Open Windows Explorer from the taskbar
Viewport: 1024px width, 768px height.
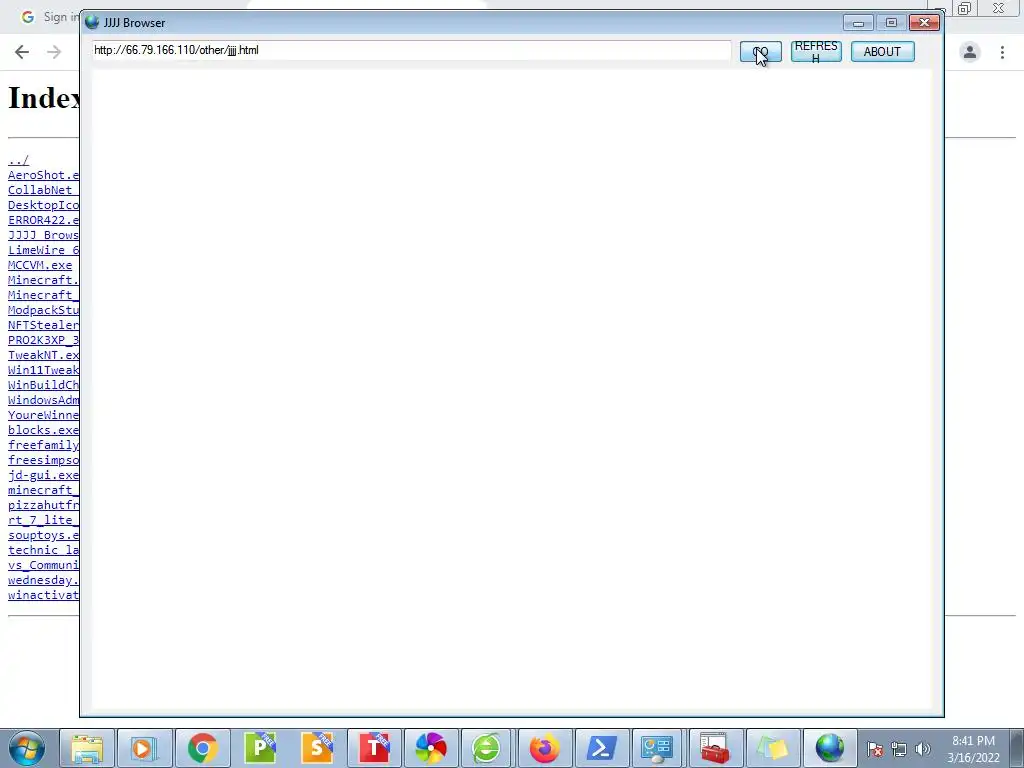click(87, 748)
